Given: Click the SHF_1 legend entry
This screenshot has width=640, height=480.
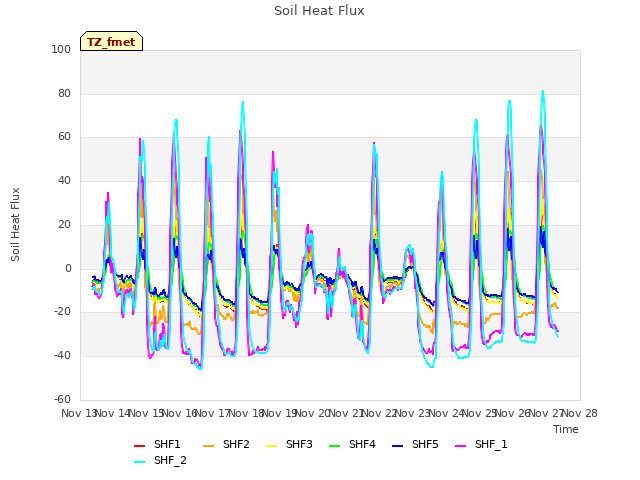Looking at the screenshot, I should (x=481, y=444).
